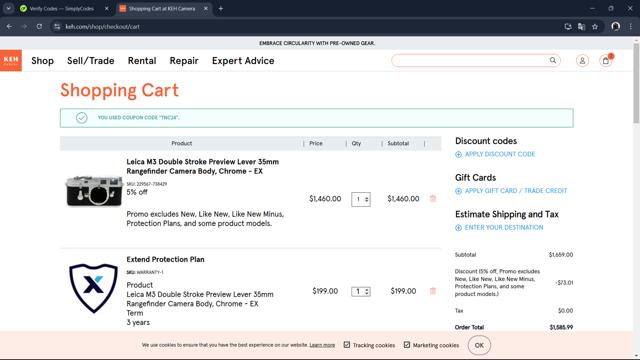Open the Sell/Trade menu
The width and height of the screenshot is (640, 360).
pyautogui.click(x=91, y=61)
